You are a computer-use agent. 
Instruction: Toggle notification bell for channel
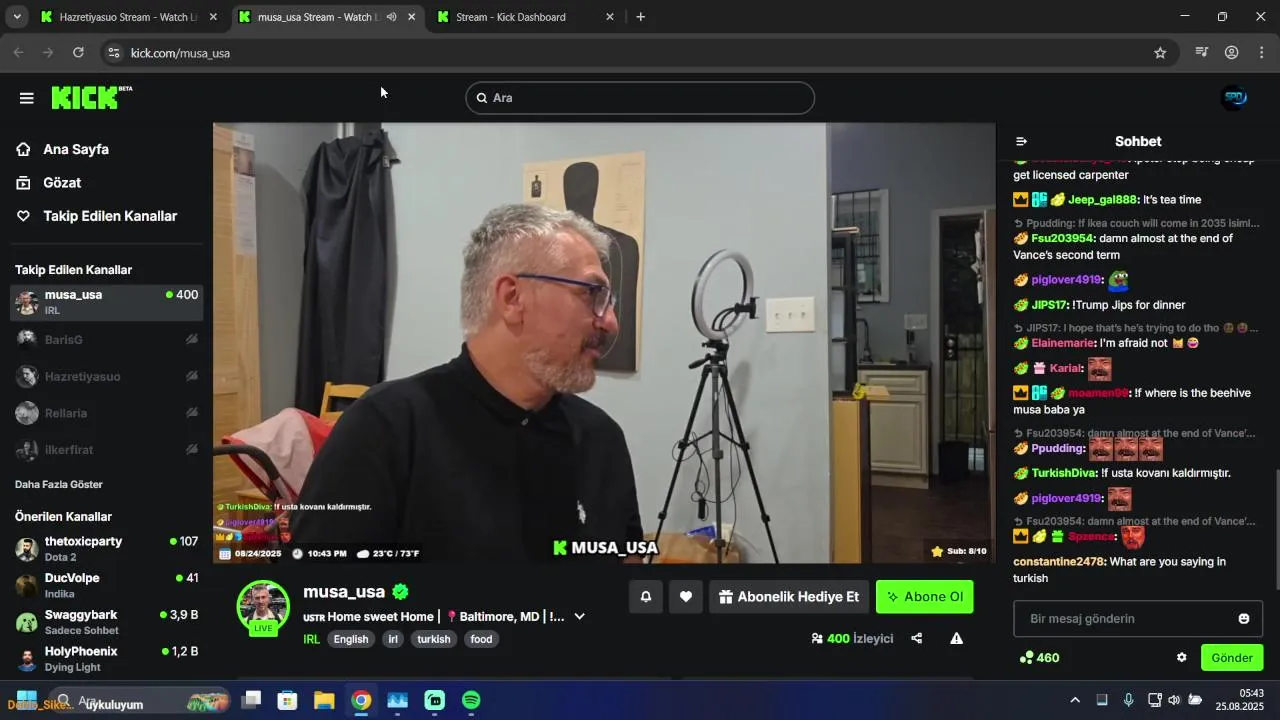[x=646, y=597]
